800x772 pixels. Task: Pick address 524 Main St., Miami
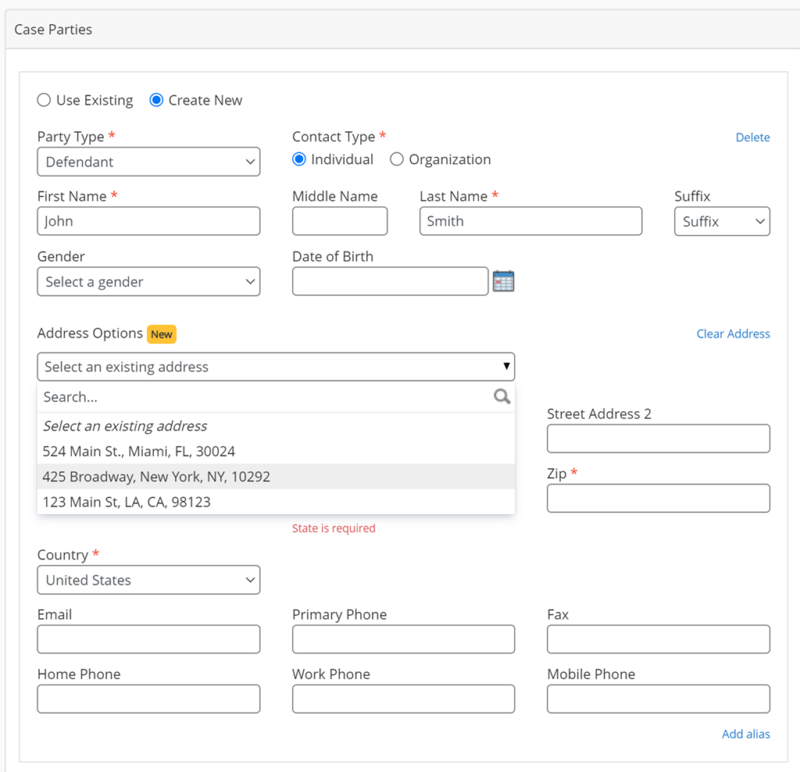point(139,451)
